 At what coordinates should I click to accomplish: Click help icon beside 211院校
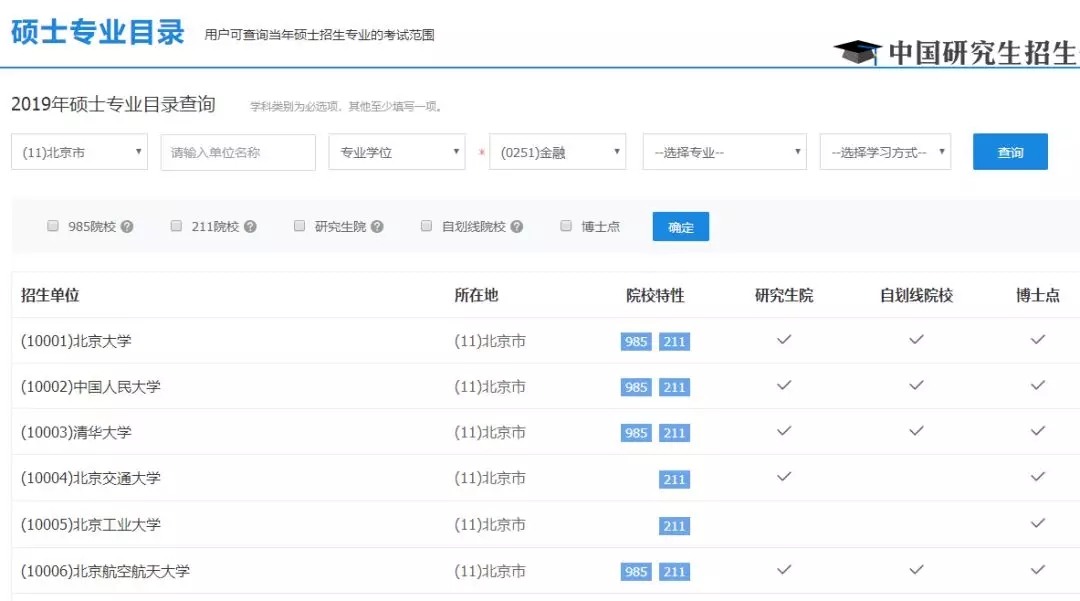pos(250,227)
